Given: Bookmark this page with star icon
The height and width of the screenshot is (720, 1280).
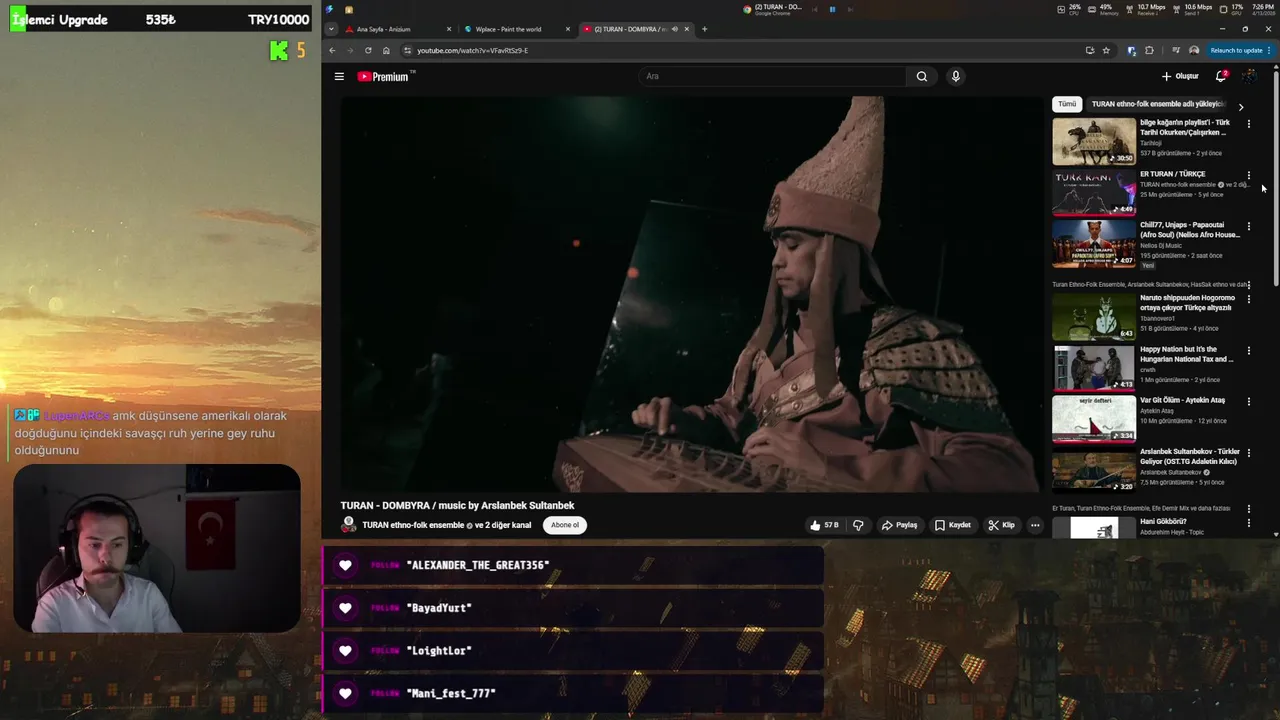Looking at the screenshot, I should point(1106,50).
